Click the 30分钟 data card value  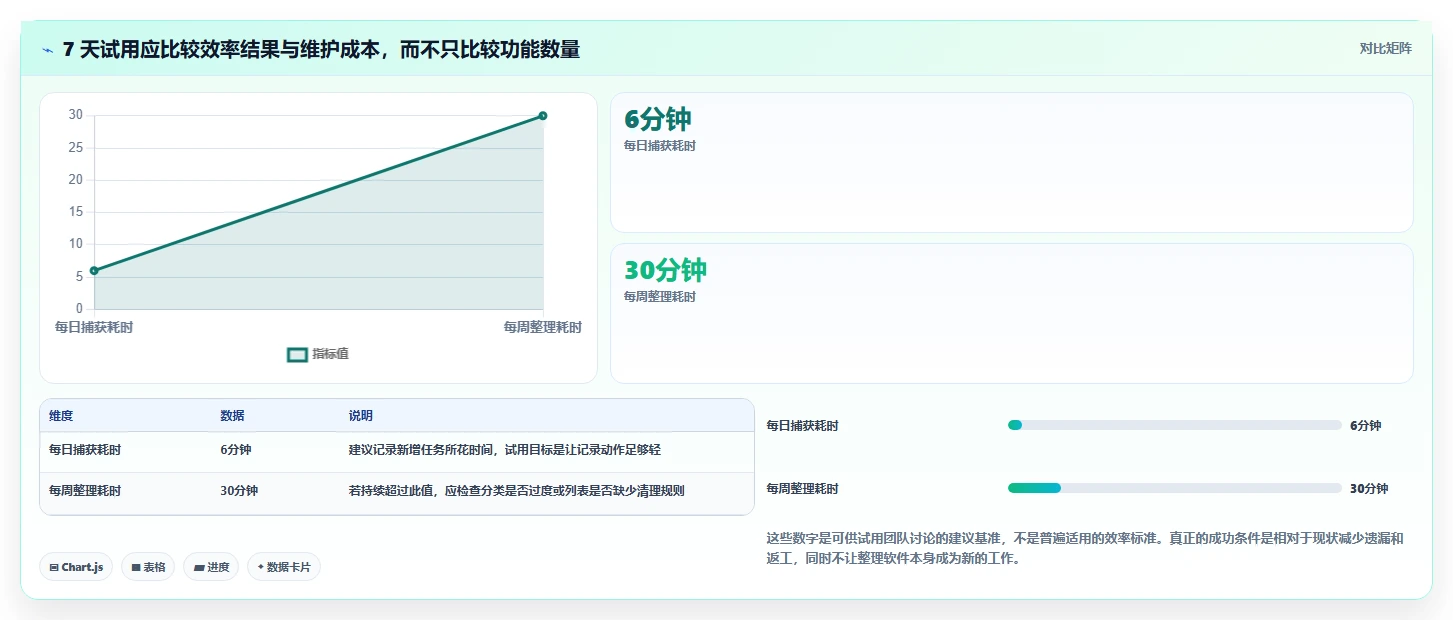coord(665,270)
